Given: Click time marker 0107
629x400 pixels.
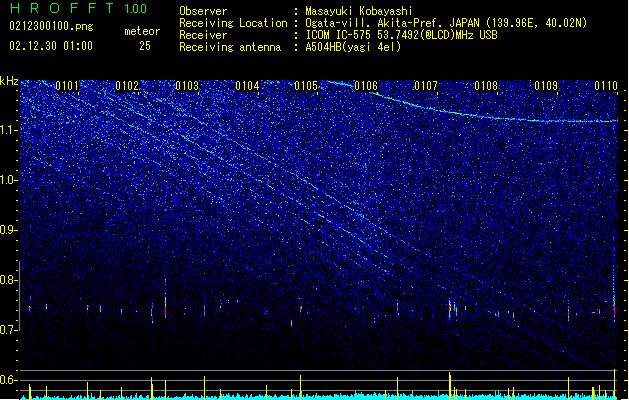Looking at the screenshot, I should [426, 86].
